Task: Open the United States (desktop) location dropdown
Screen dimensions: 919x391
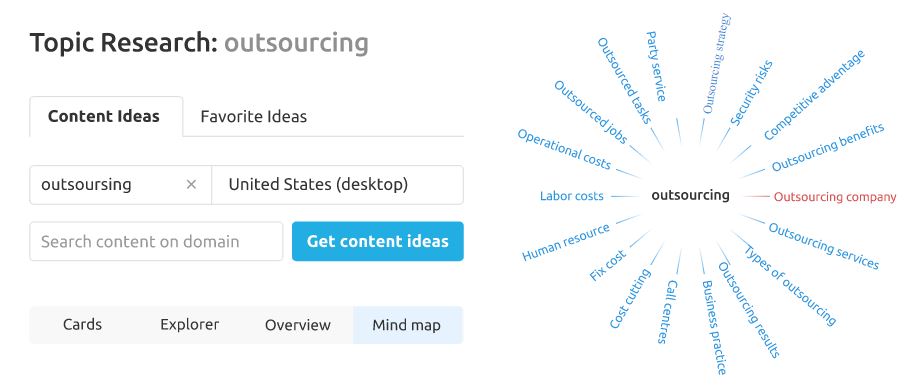Action: click(x=338, y=185)
